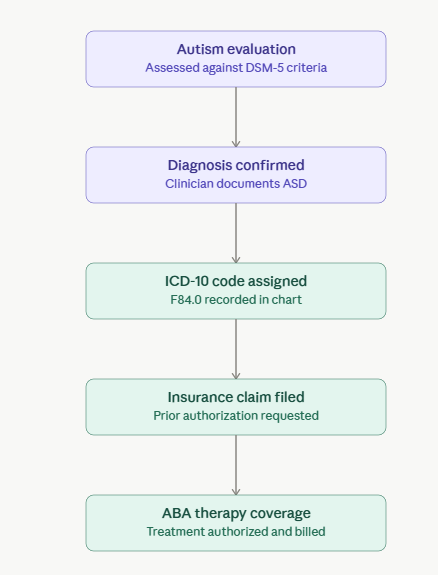The width and height of the screenshot is (438, 575).
Task: Click the 'Insurance claim filed' heading
Action: pyautogui.click(x=236, y=397)
